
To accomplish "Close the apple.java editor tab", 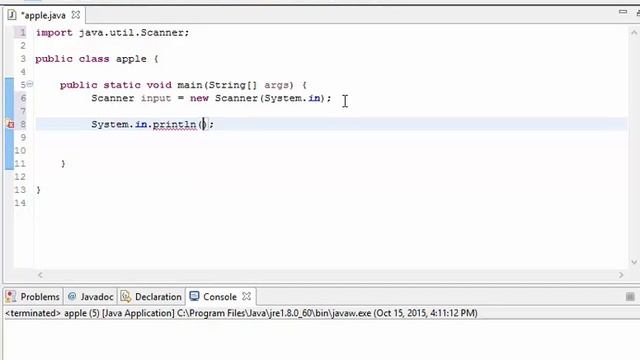I will pos(76,15).
